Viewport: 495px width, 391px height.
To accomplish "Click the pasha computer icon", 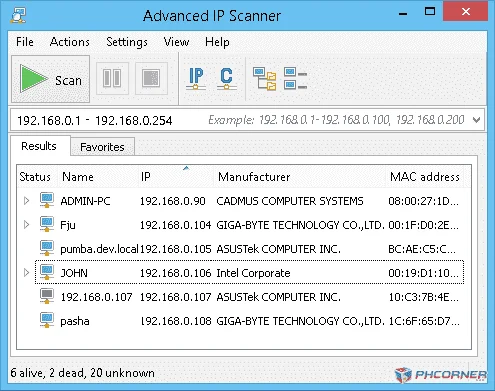I will point(47,320).
